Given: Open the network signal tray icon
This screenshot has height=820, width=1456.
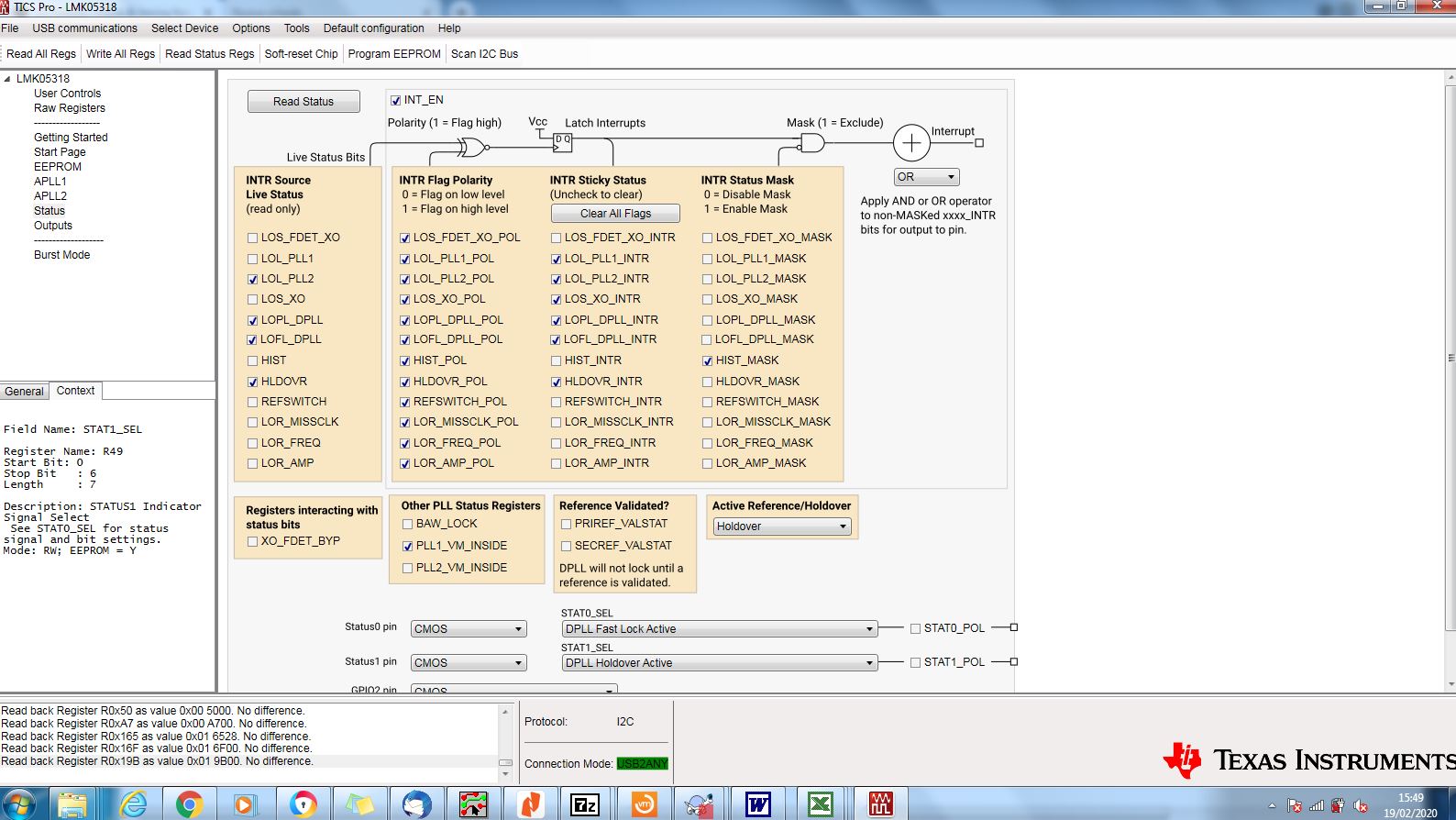Looking at the screenshot, I should click(x=1317, y=805).
